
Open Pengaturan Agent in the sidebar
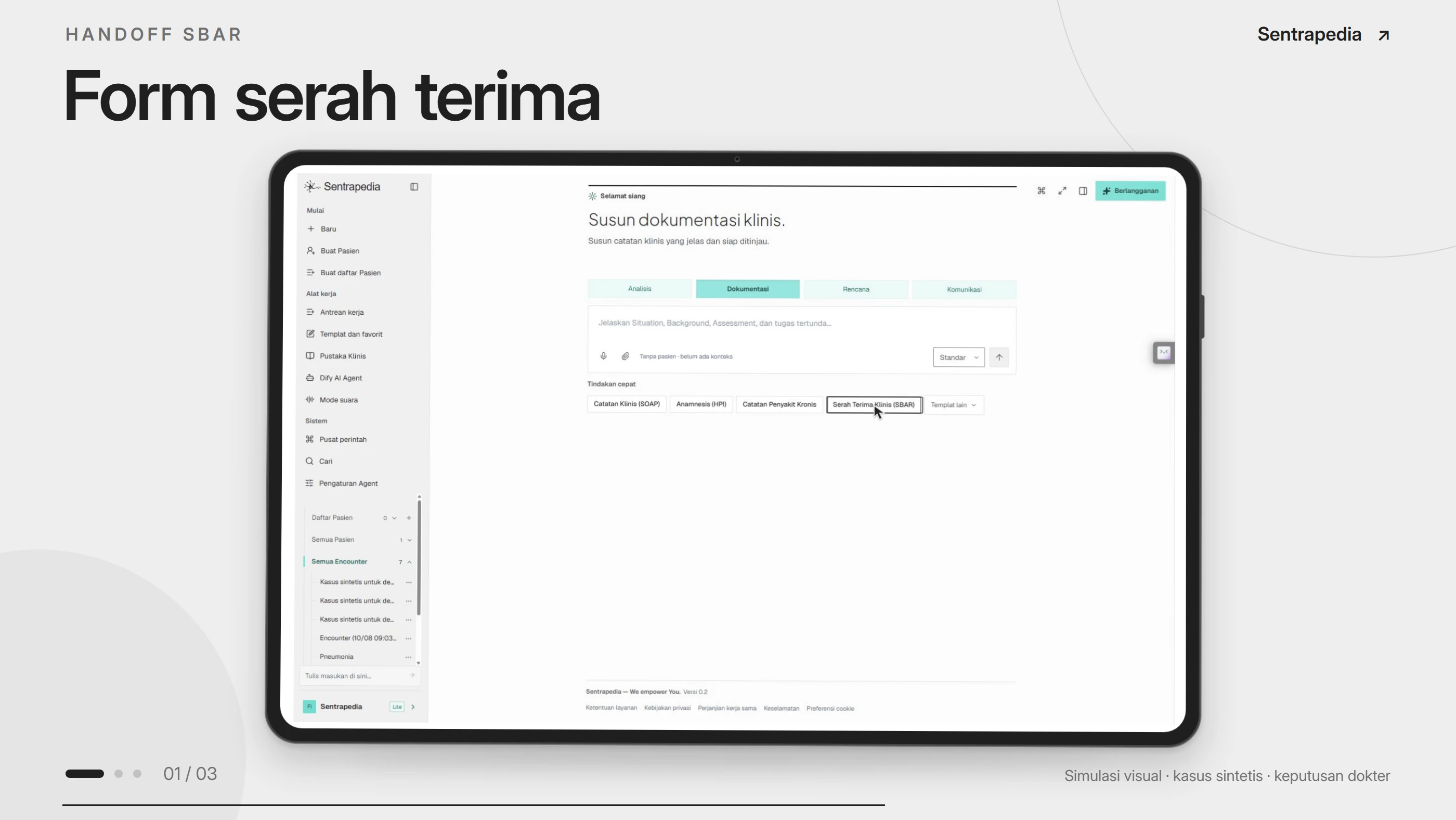tap(342, 483)
